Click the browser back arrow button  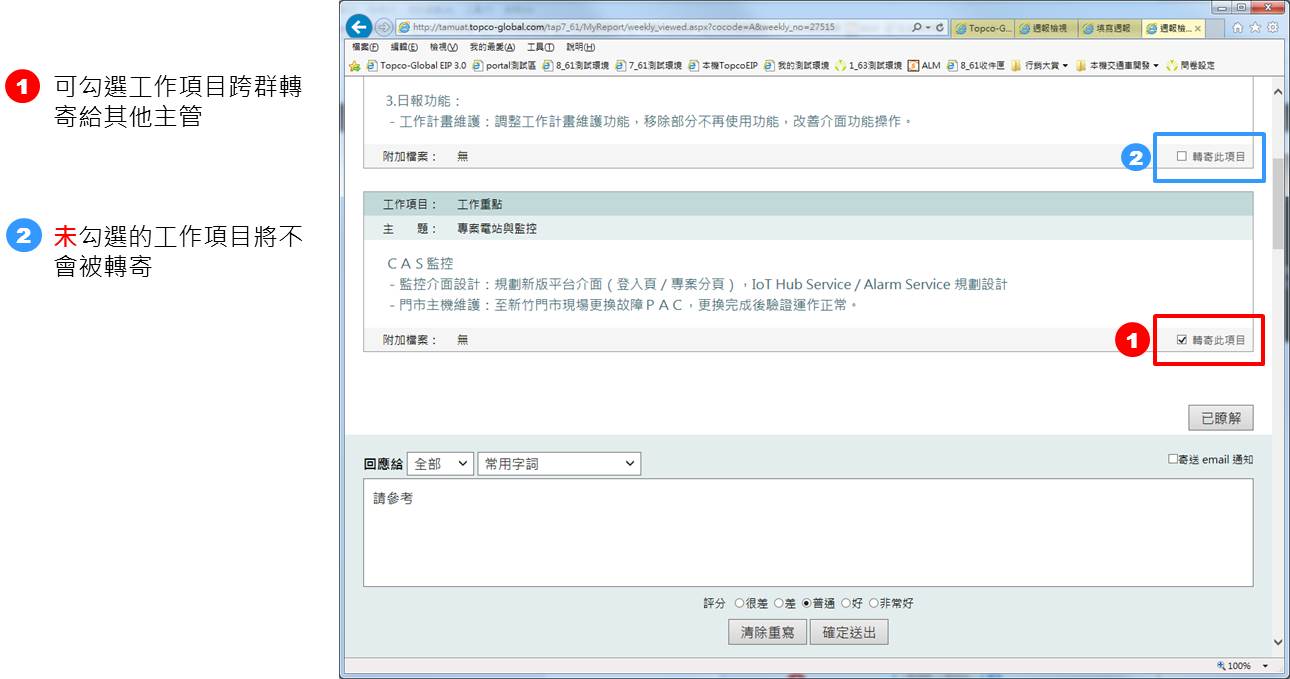tap(358, 28)
